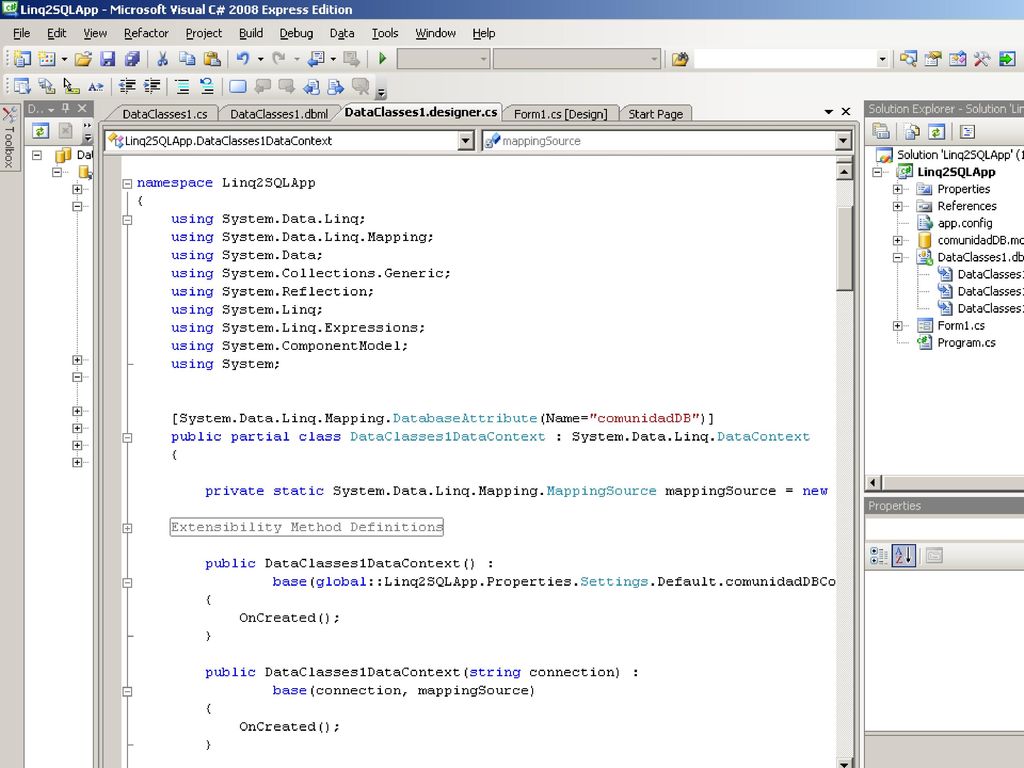The height and width of the screenshot is (768, 1024).
Task: Switch to the DataClasses1.cs tab
Action: coord(164,114)
